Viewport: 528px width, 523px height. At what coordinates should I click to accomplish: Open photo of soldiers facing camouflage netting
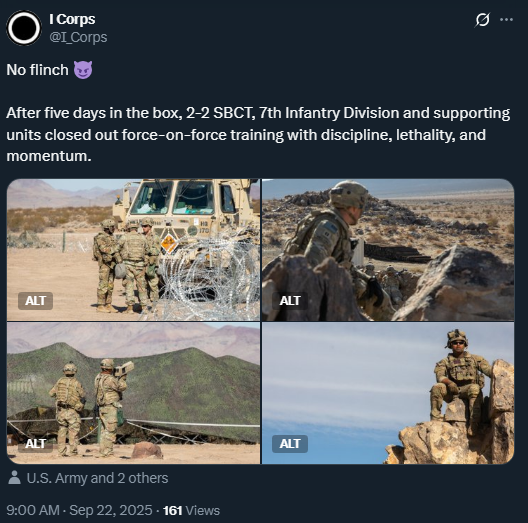[133, 393]
